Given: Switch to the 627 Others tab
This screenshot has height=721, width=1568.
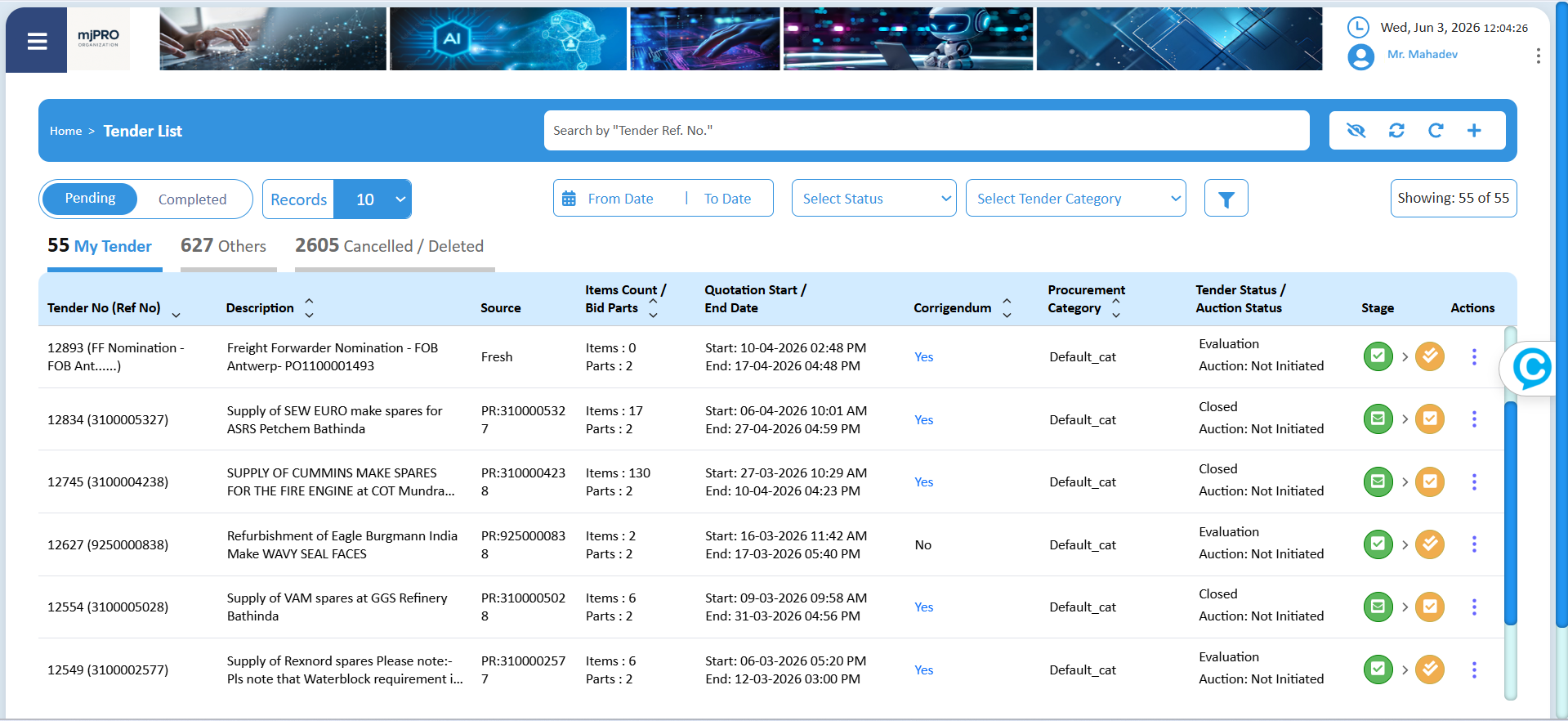Looking at the screenshot, I should (x=223, y=246).
